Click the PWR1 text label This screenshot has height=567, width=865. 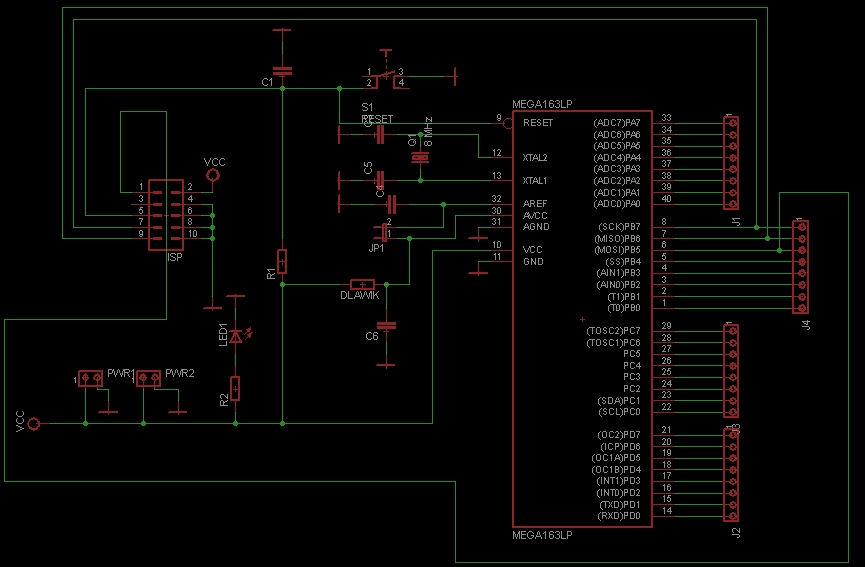click(121, 373)
